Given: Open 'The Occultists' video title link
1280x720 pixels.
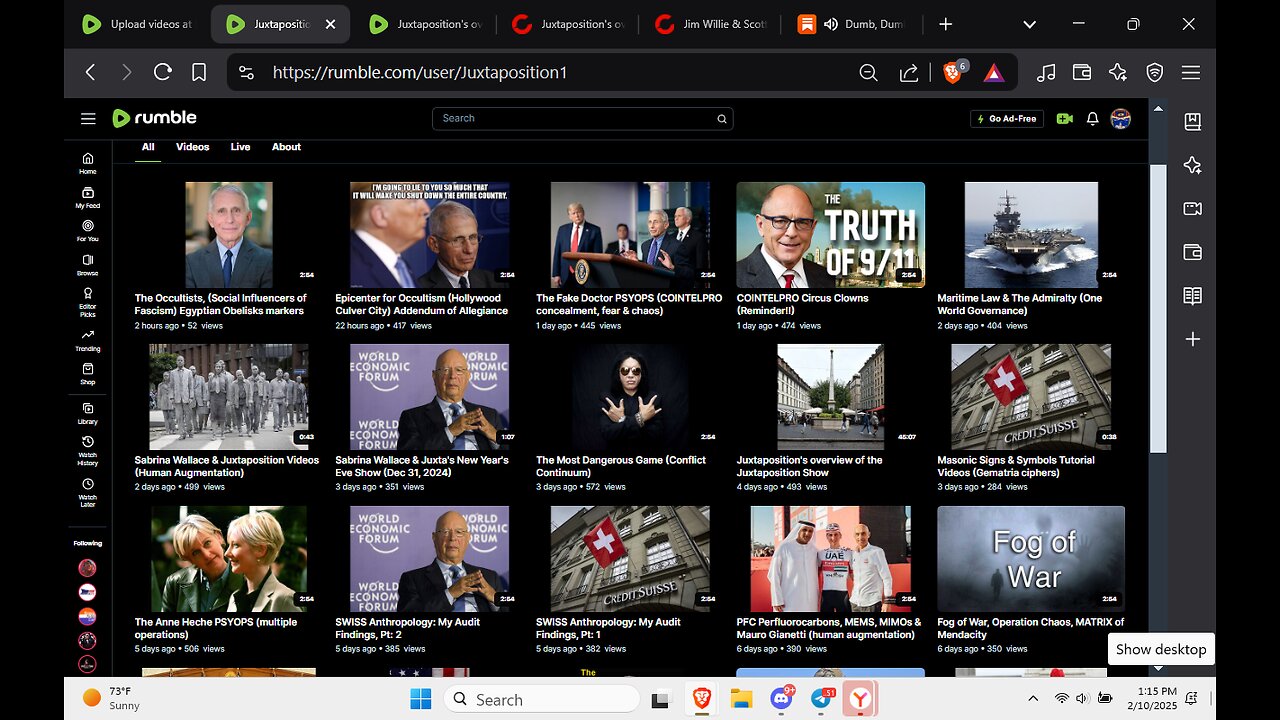Looking at the screenshot, I should (222, 304).
